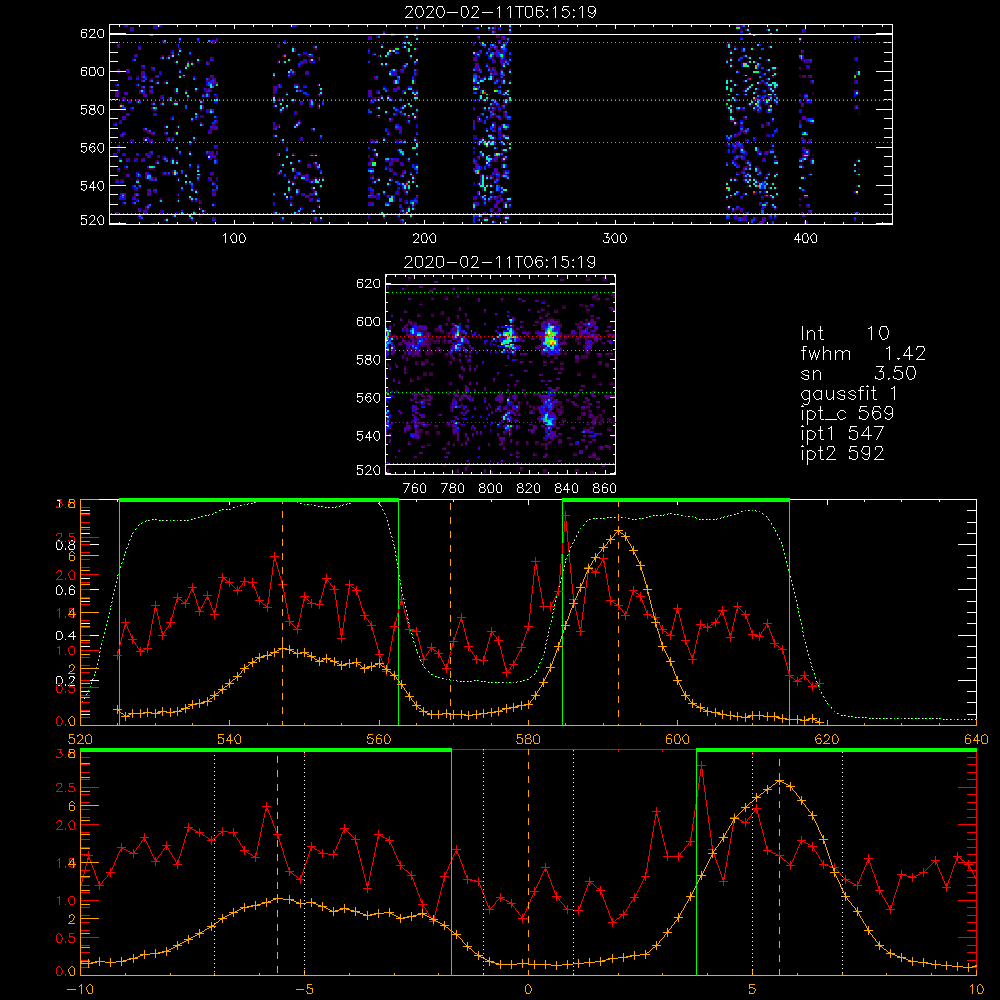Click x-axis label 0 of the bottom plot
Screen dimensions: 1000x1000
pos(528,989)
